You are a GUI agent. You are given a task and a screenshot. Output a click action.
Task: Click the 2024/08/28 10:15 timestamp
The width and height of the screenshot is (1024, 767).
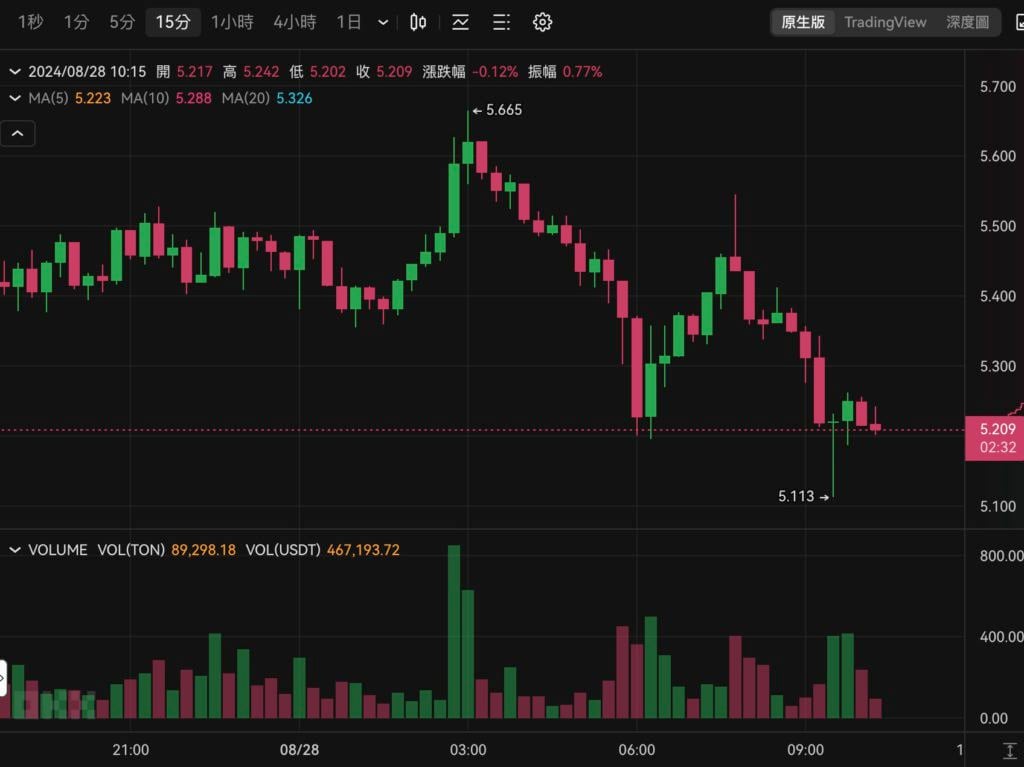tap(87, 72)
